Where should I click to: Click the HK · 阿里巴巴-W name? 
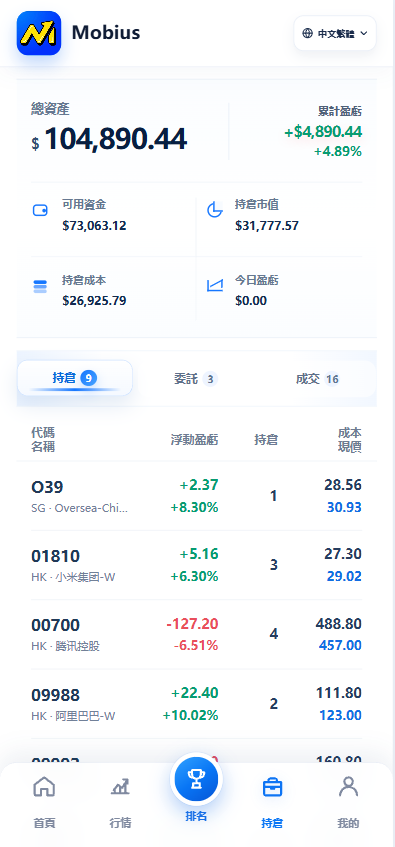coord(73,716)
